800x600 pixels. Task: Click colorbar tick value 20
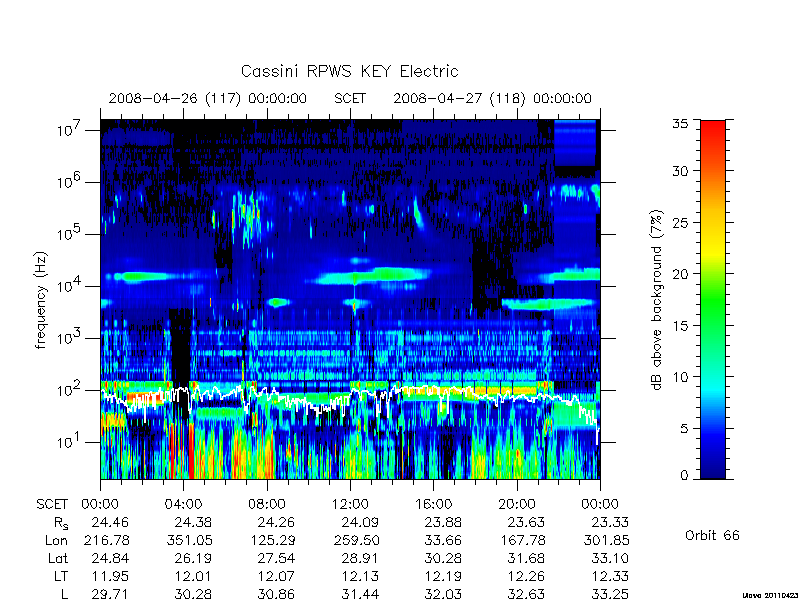[680, 273]
